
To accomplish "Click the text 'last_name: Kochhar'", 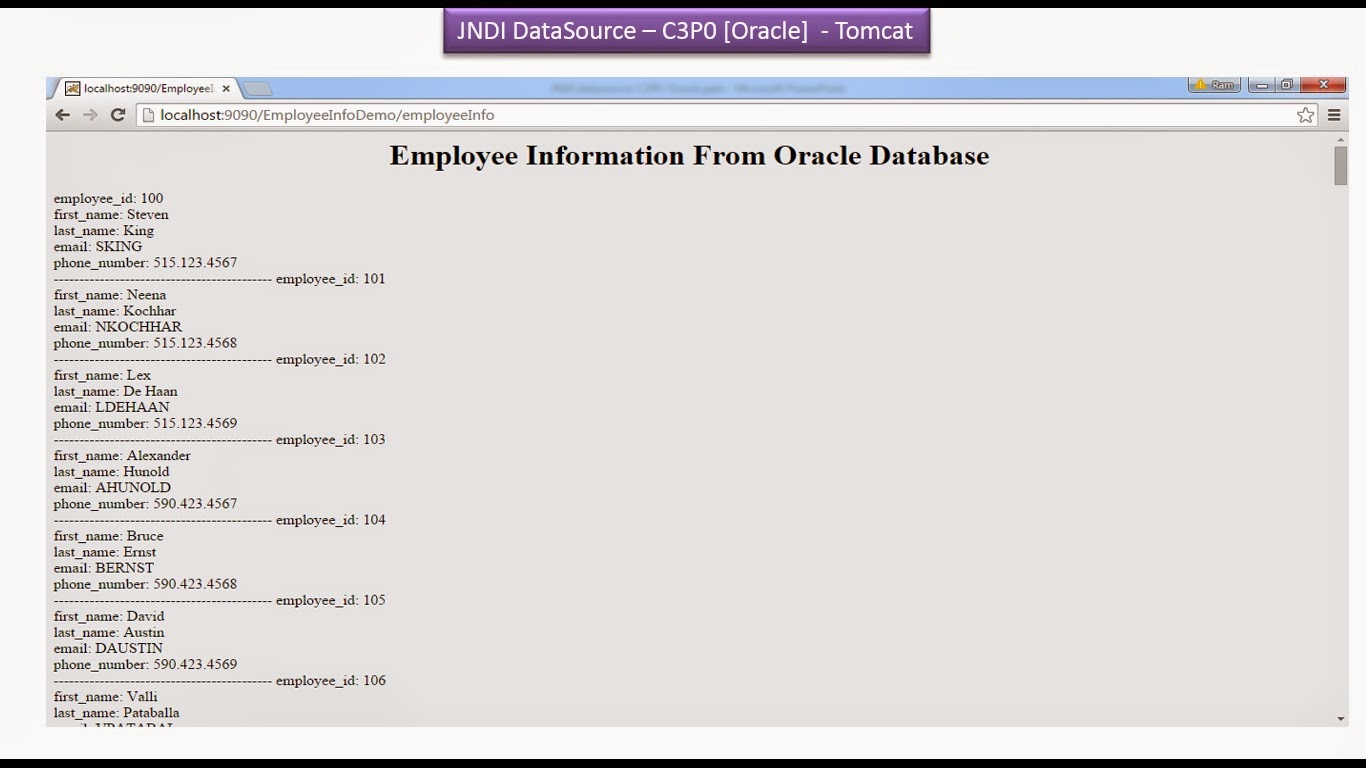I will pos(115,310).
